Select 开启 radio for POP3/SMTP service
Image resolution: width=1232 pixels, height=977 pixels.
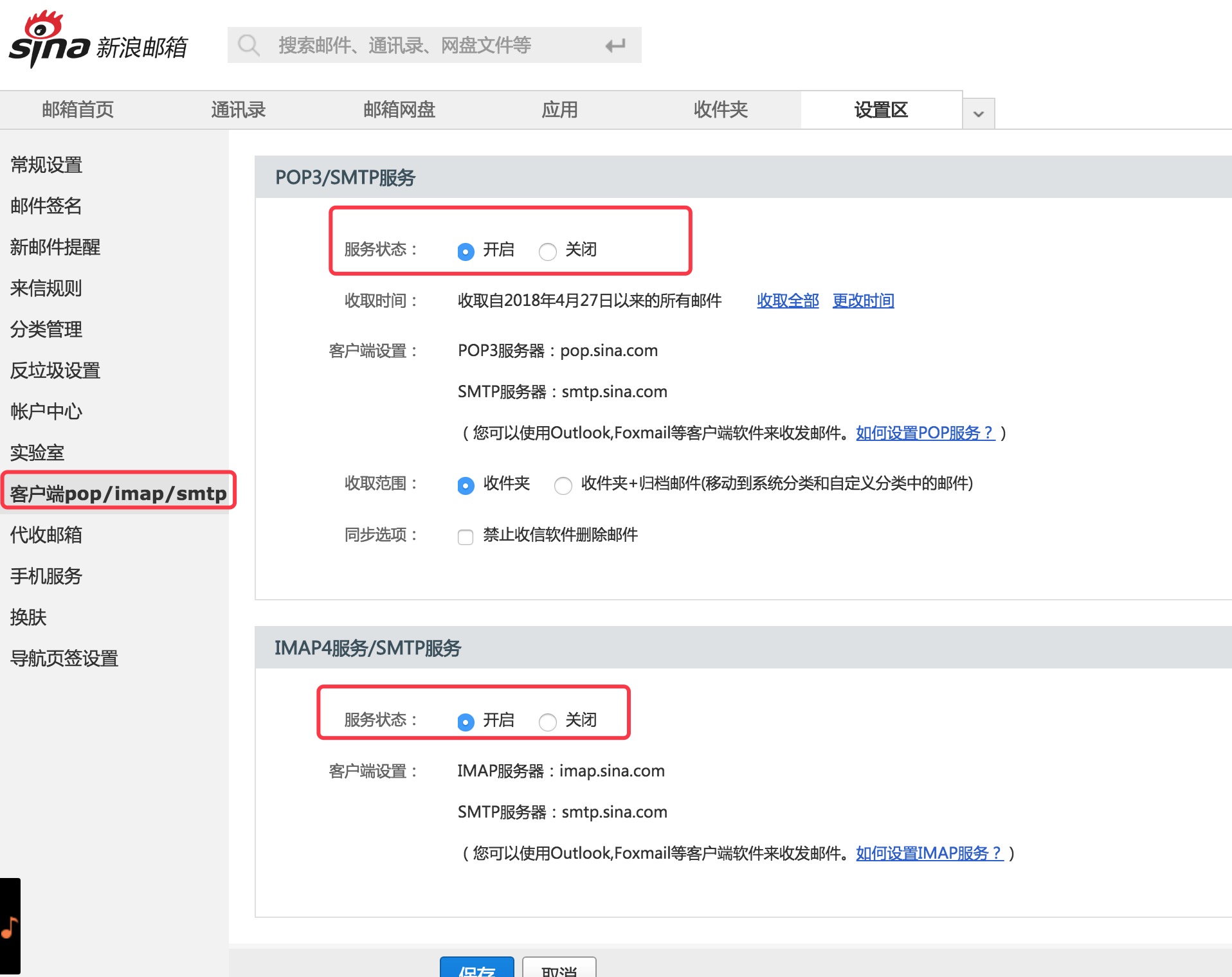466,251
